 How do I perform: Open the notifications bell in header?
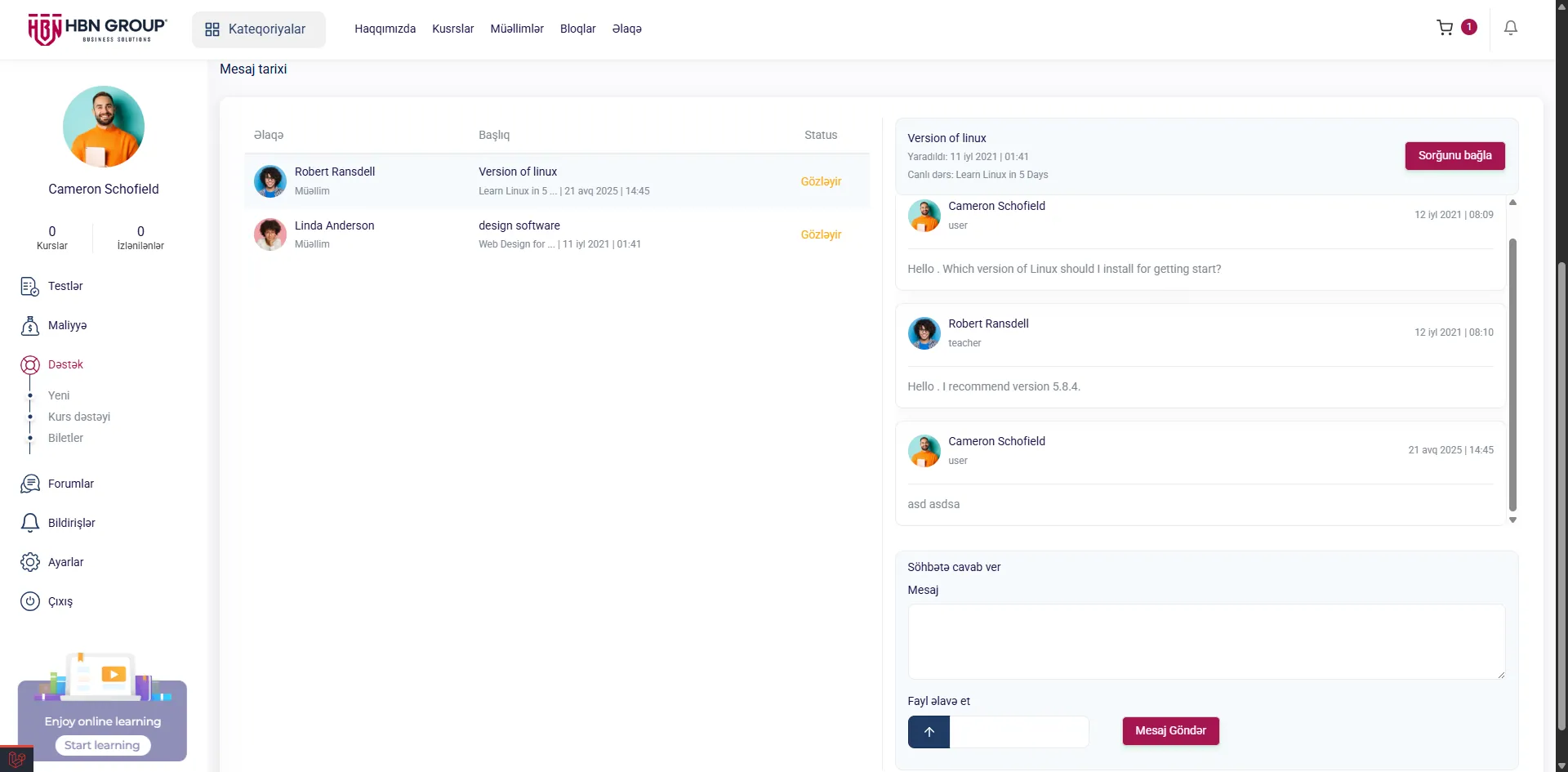[x=1511, y=28]
